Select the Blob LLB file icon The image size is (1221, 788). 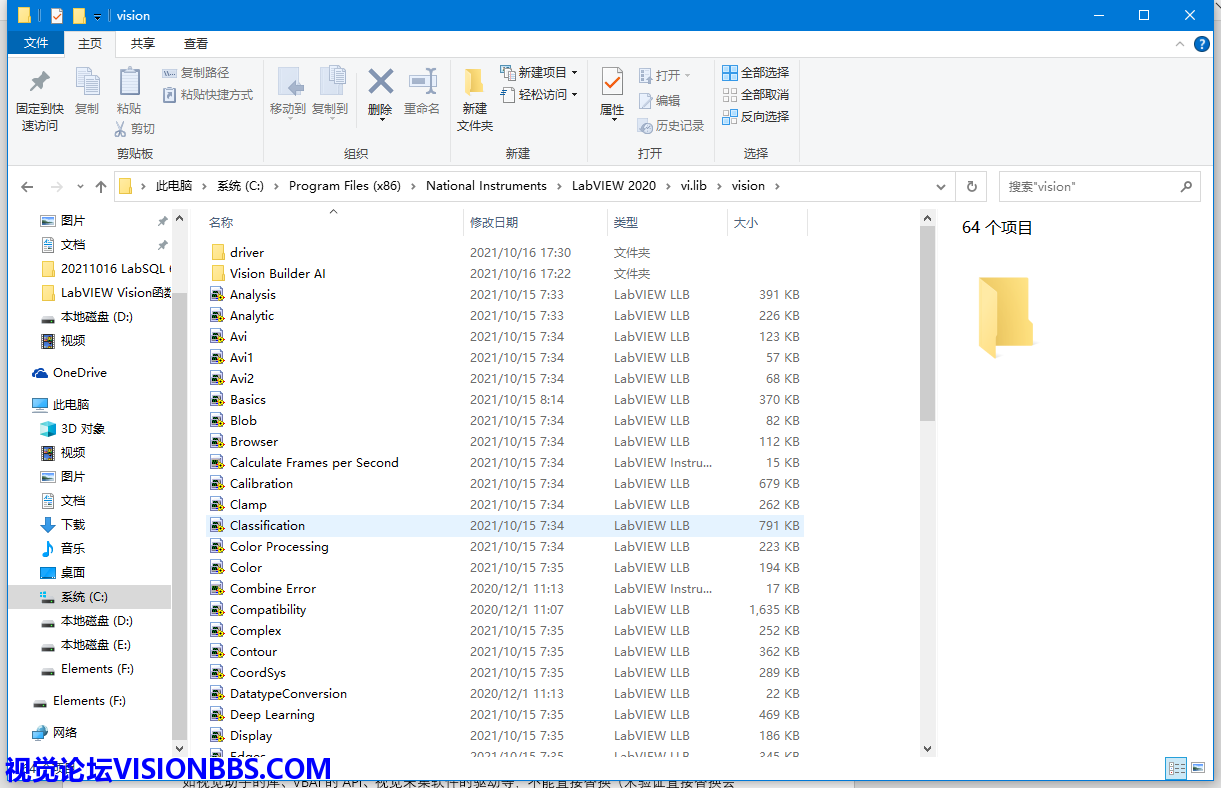[217, 420]
